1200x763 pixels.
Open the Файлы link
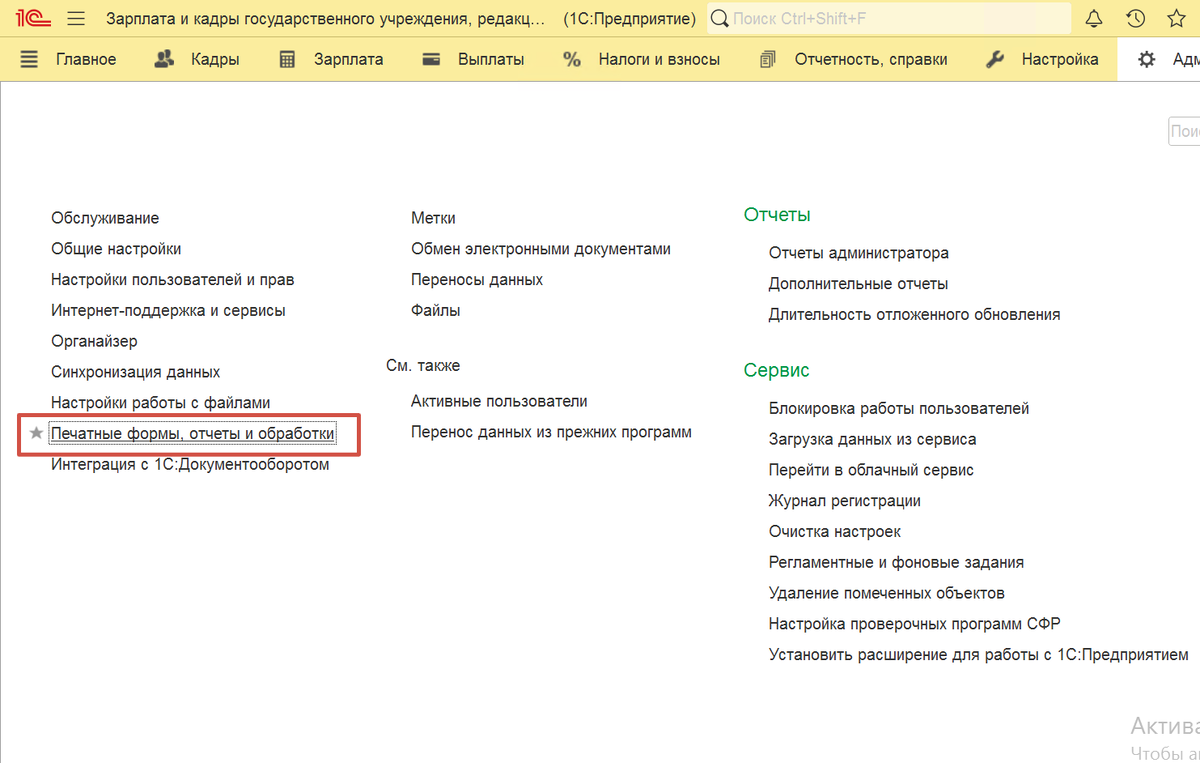(x=436, y=311)
